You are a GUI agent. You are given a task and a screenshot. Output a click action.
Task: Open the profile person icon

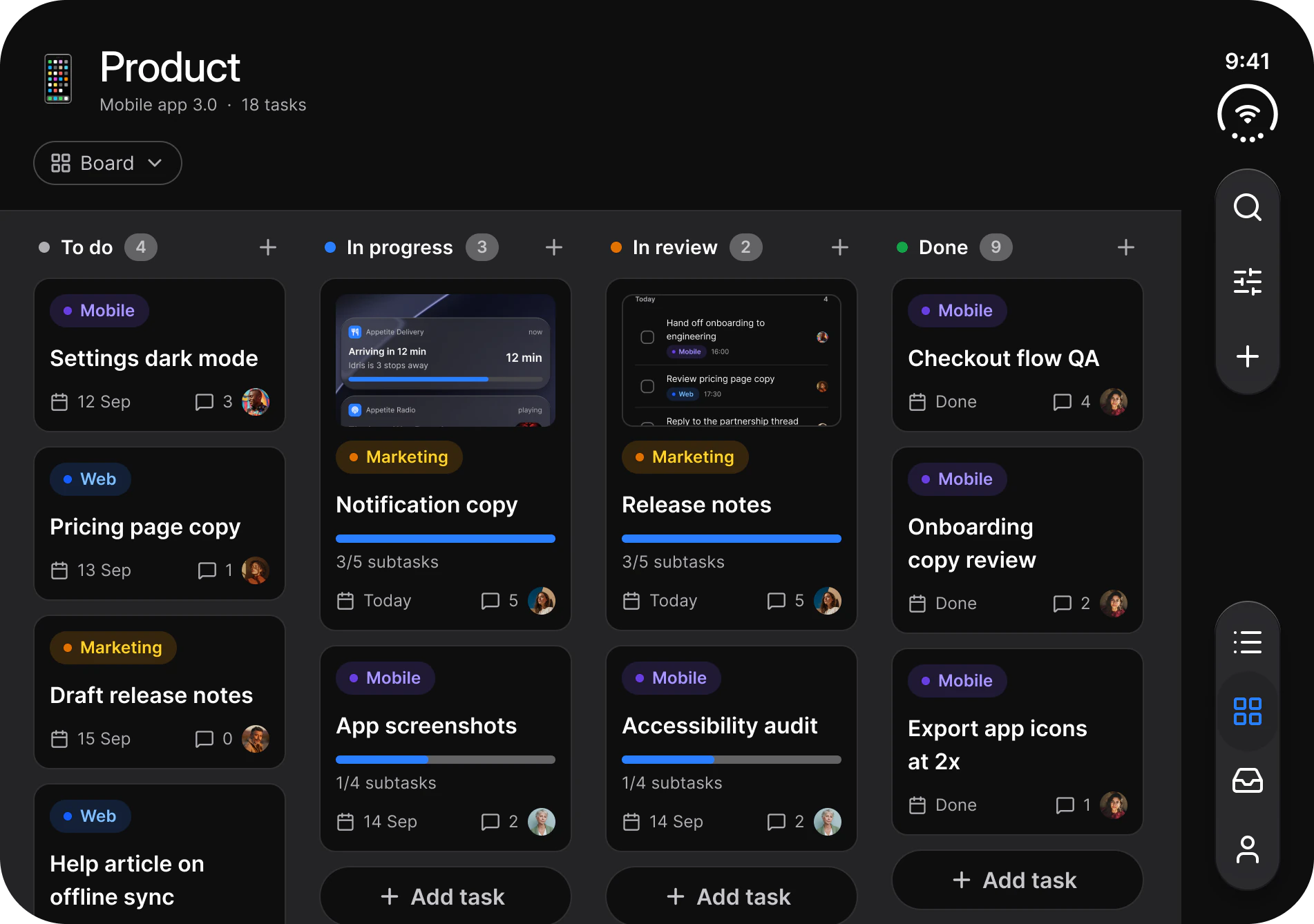(1247, 849)
